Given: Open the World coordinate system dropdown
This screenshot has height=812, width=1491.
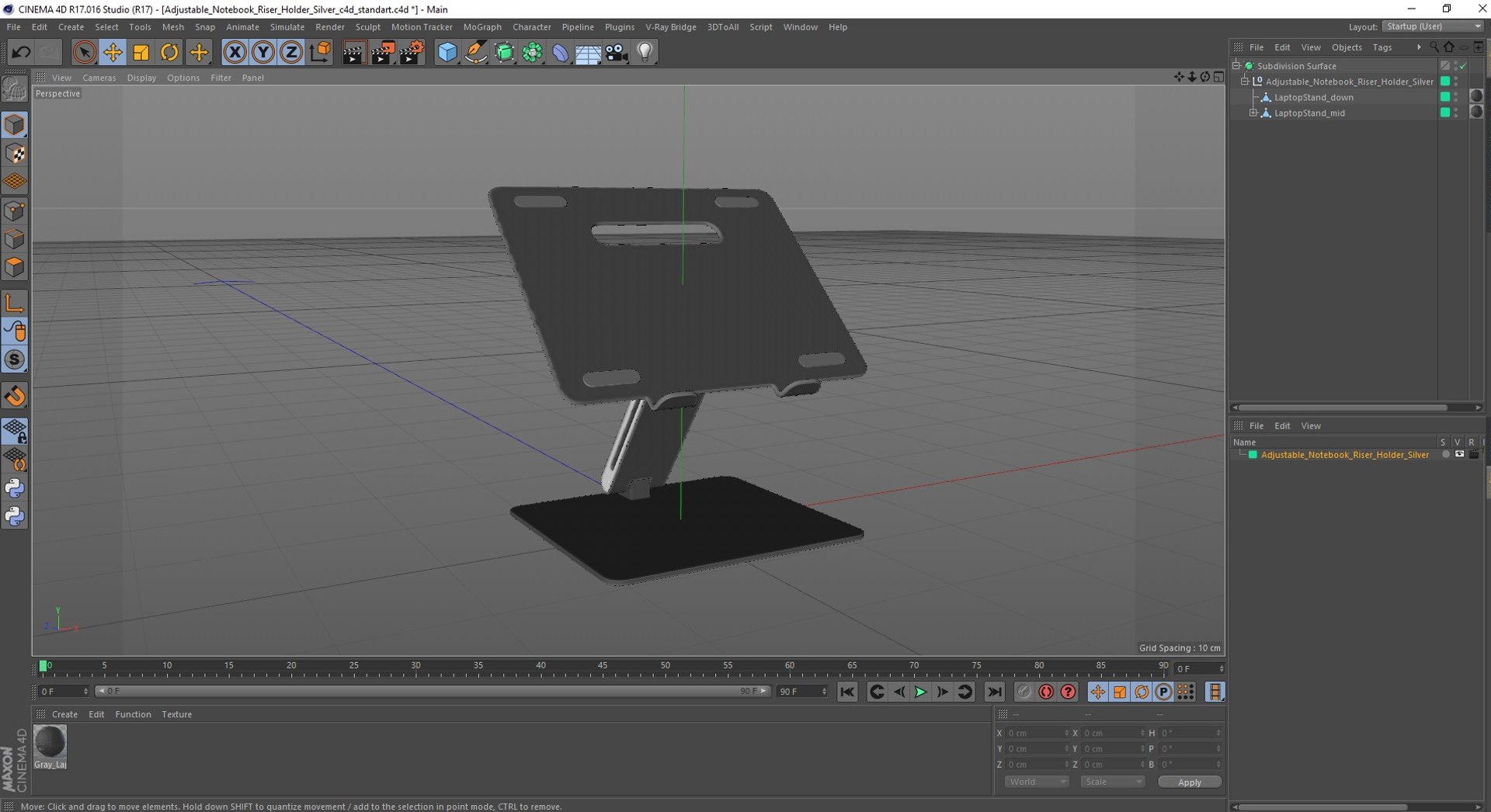Looking at the screenshot, I should tap(1037, 782).
